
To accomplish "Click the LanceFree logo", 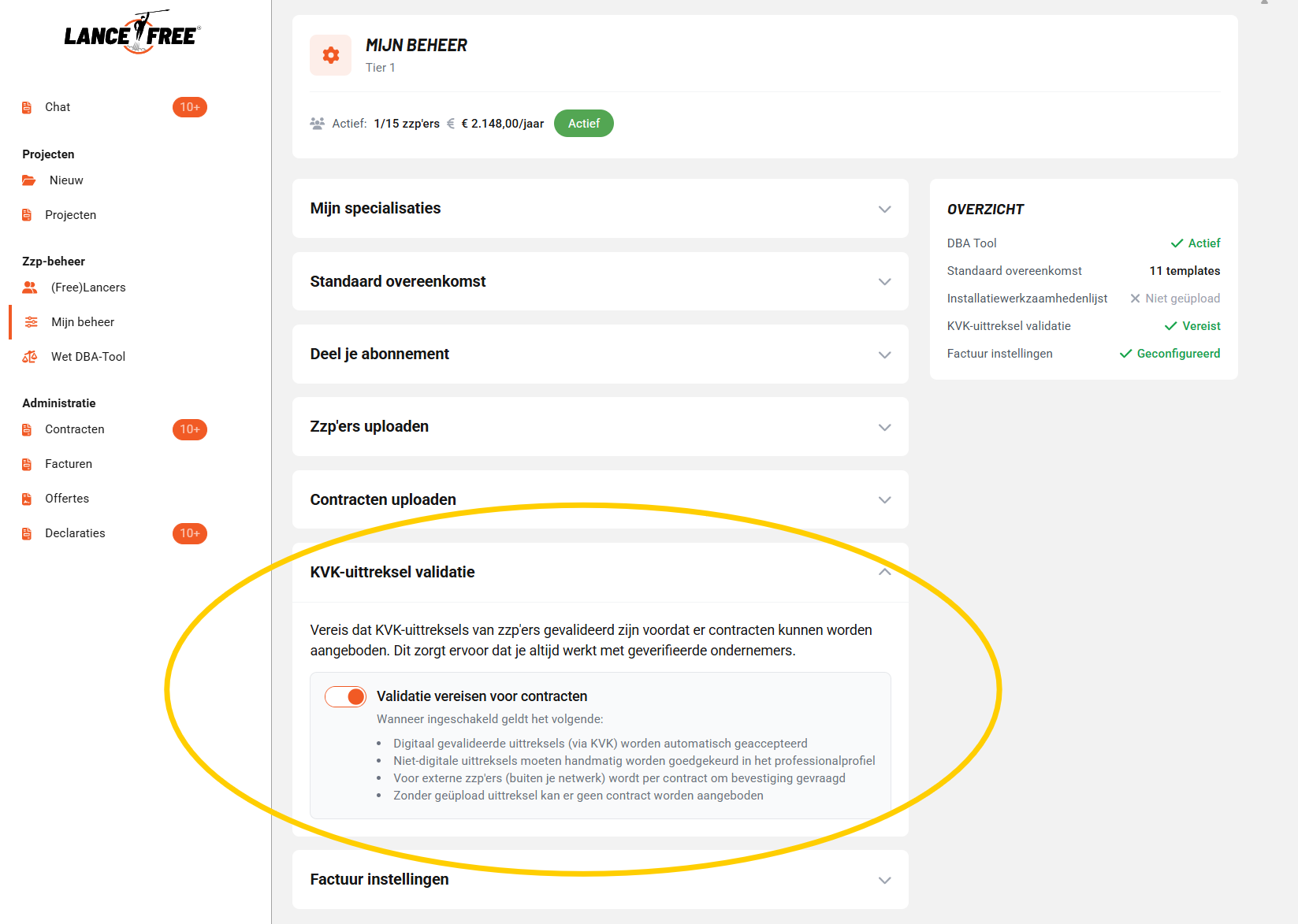I will click(x=132, y=33).
